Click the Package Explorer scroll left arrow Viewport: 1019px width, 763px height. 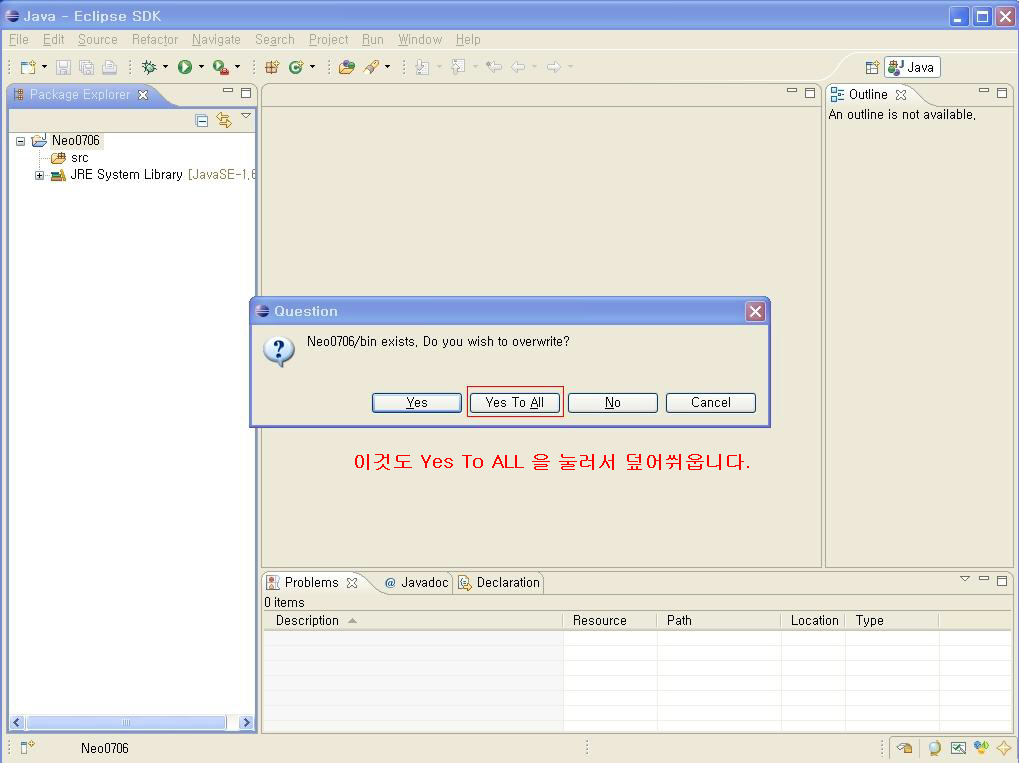[17, 722]
